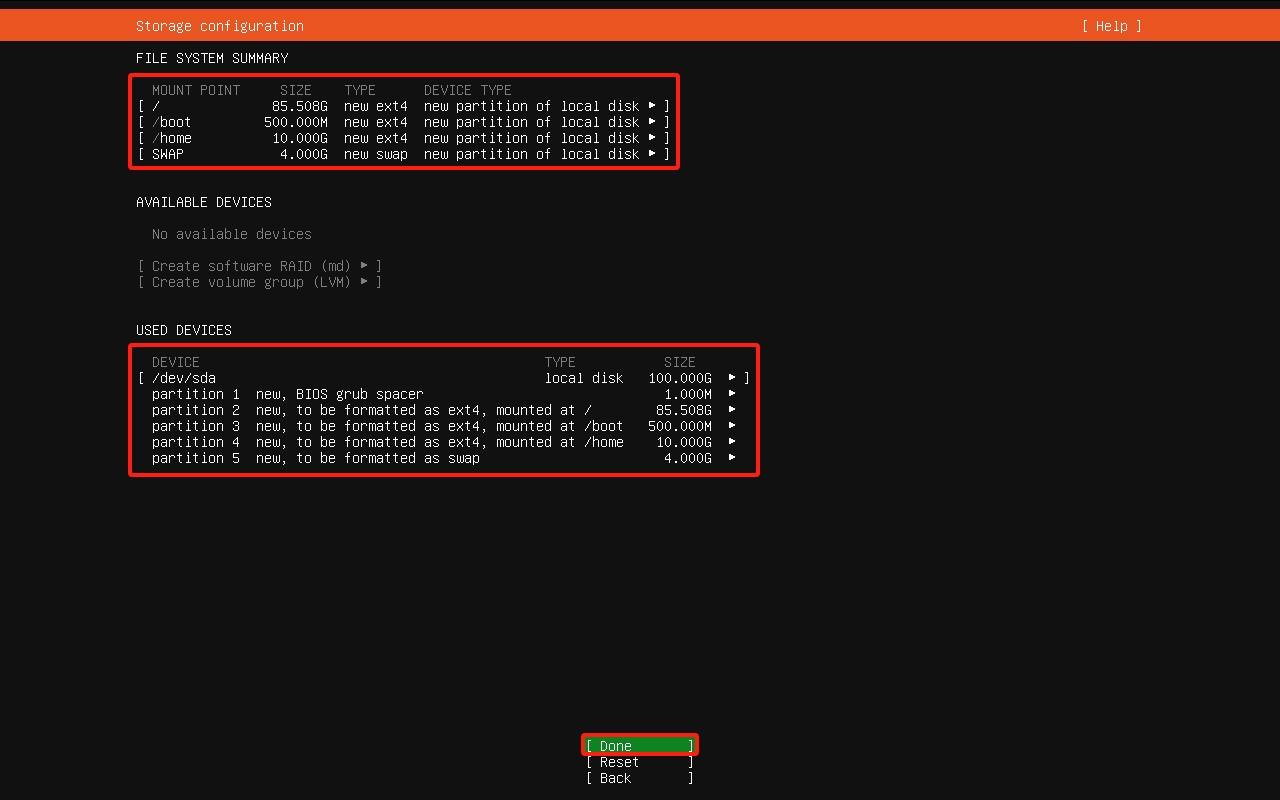Select the /boot mount point entry

404,122
